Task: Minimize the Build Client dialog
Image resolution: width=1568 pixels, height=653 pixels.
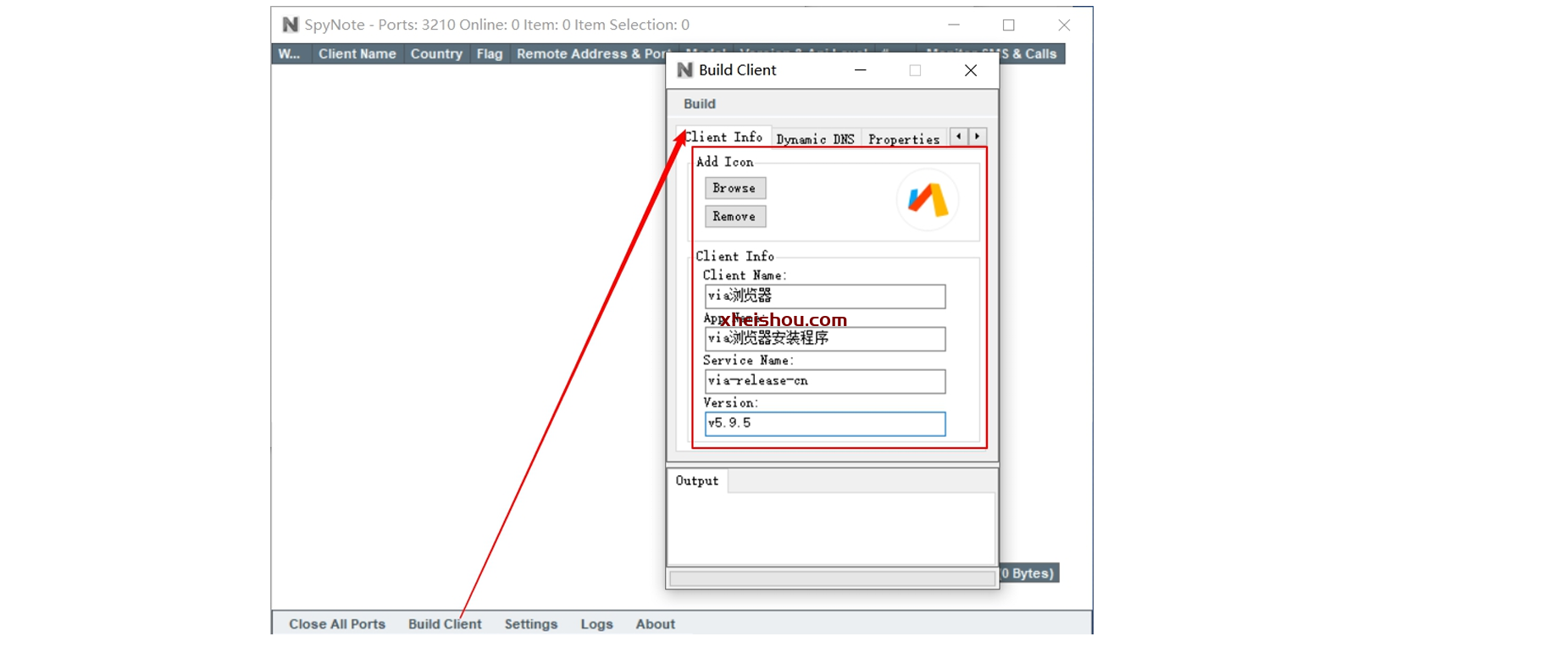Action: [861, 70]
